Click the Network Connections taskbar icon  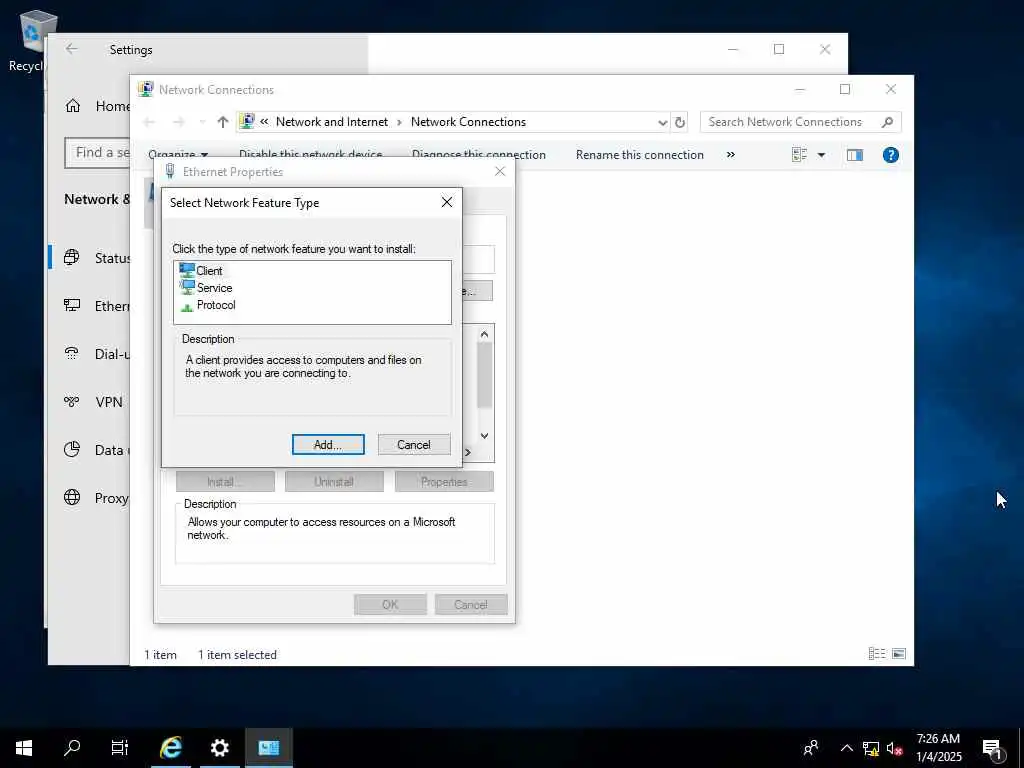pos(268,748)
